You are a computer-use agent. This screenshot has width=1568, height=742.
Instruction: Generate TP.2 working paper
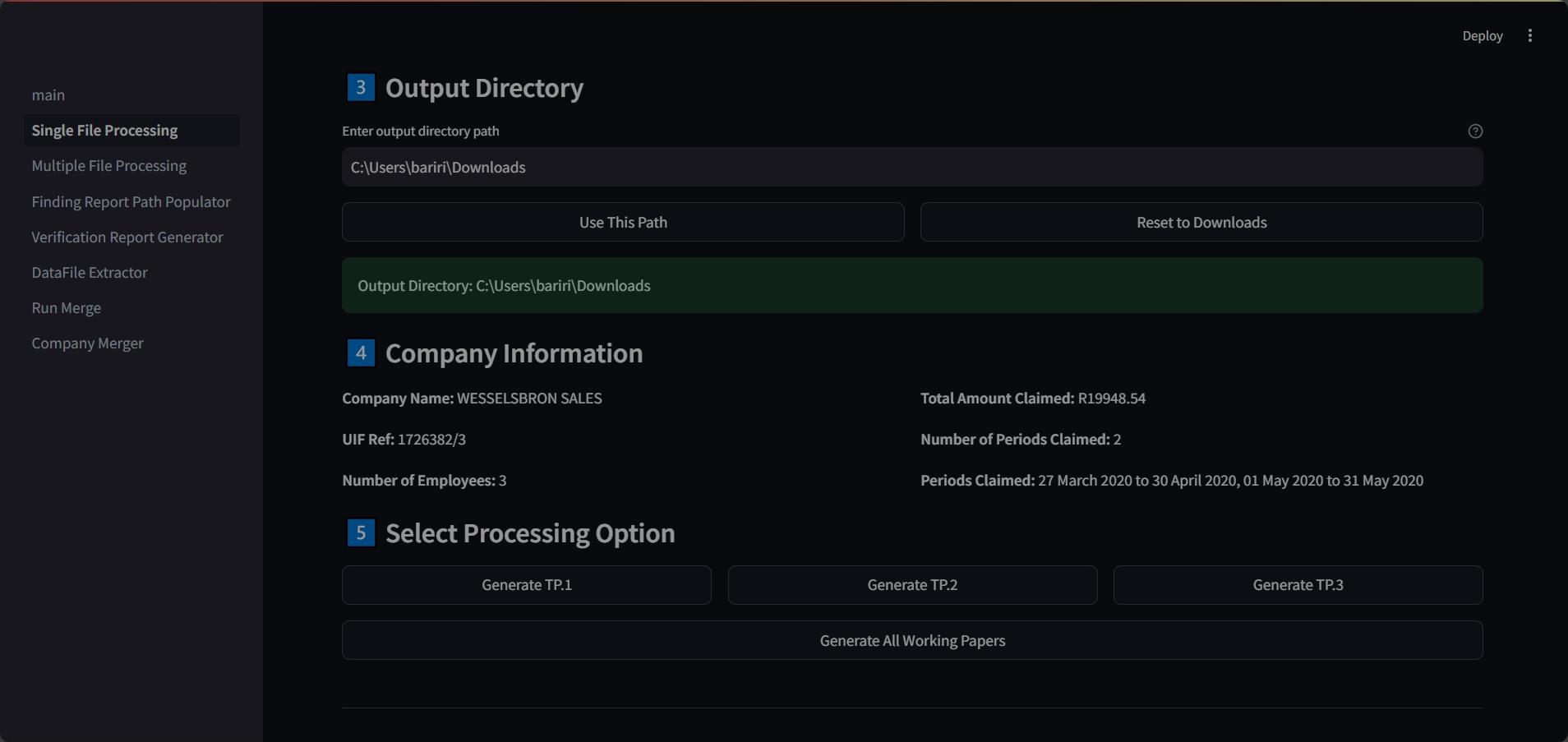[912, 585]
